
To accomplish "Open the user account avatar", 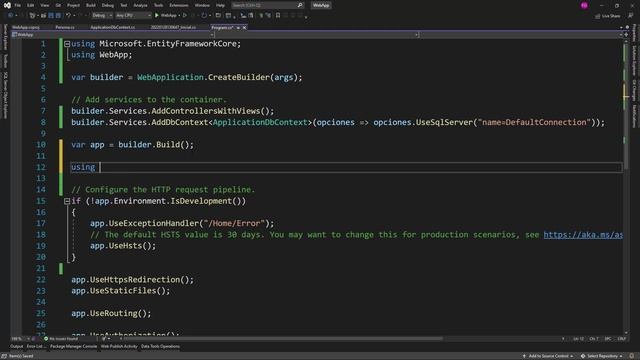I will point(584,5).
